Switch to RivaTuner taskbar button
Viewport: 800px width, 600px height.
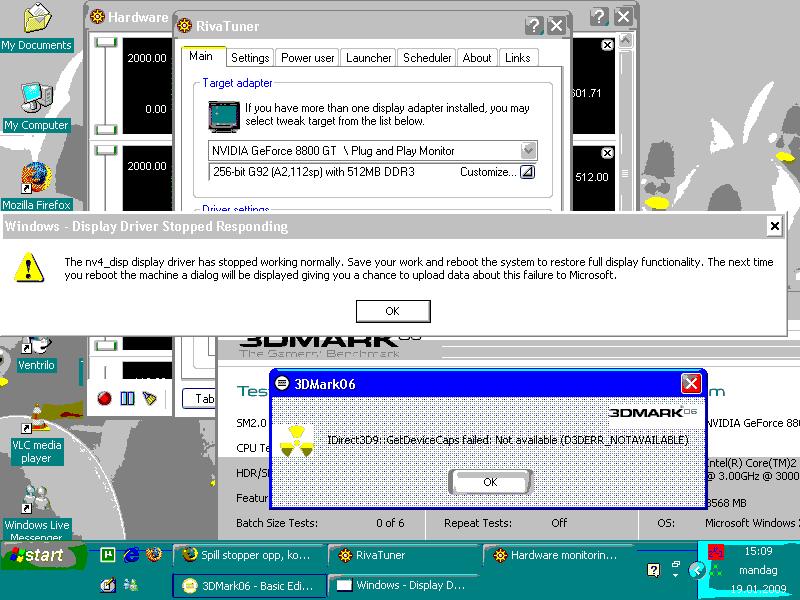404,555
